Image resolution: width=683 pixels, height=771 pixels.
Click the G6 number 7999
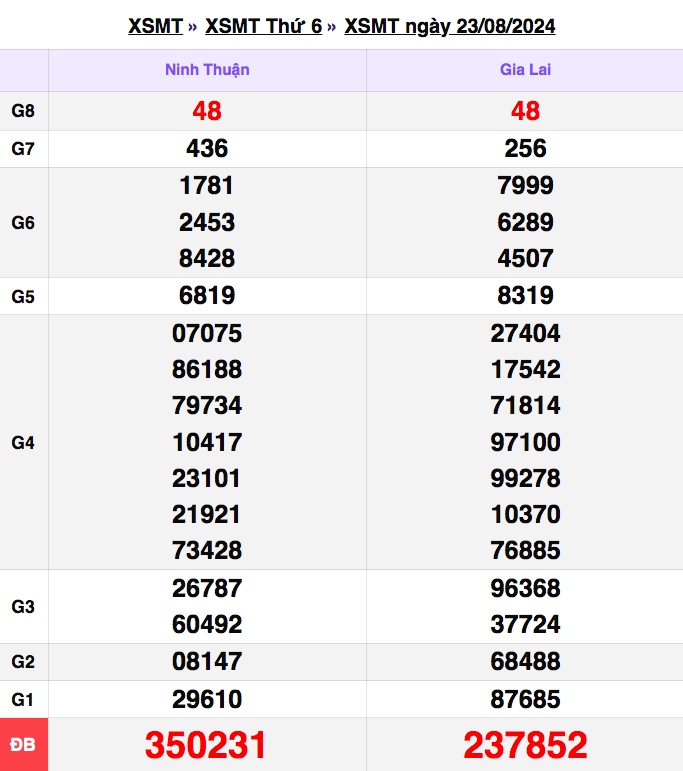pyautogui.click(x=525, y=186)
